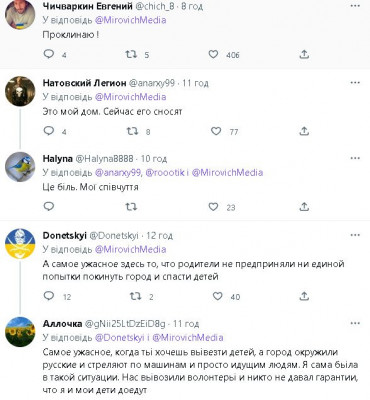
Task: Reply to Donetskyi's tweet with 12 replies
Action: 49,296
